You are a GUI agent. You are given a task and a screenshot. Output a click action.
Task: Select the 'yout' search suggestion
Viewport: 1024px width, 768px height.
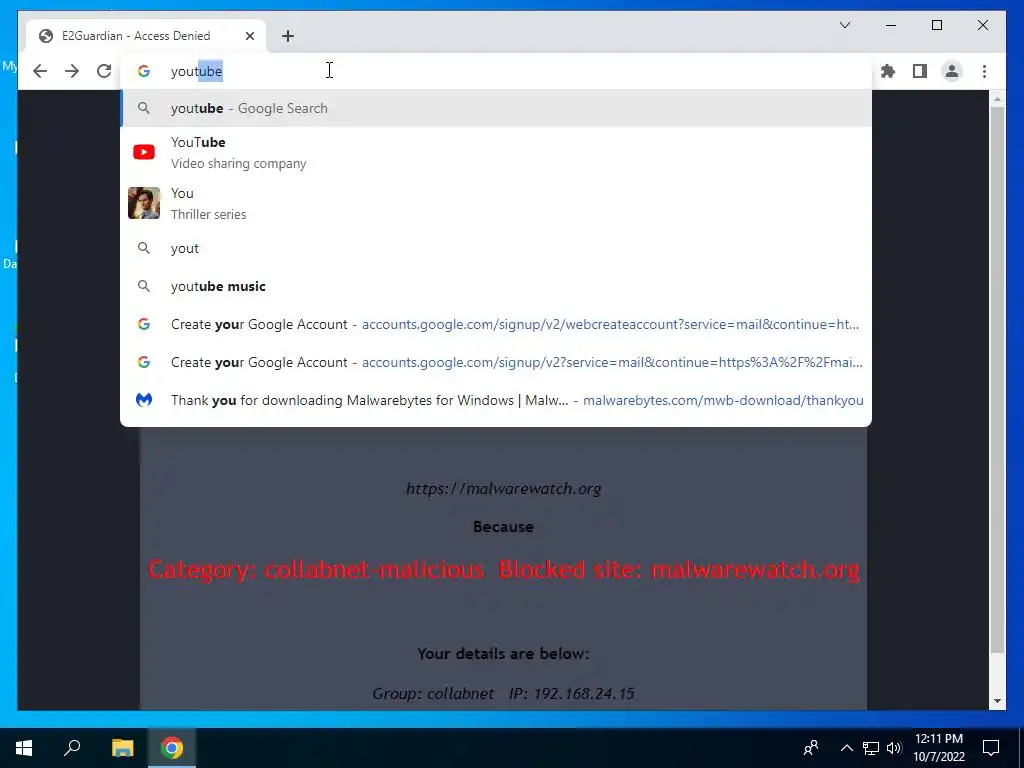pyautogui.click(x=496, y=248)
